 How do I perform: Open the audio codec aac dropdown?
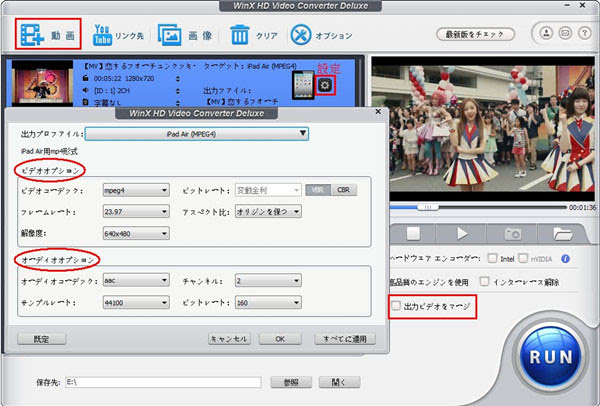[x=136, y=280]
